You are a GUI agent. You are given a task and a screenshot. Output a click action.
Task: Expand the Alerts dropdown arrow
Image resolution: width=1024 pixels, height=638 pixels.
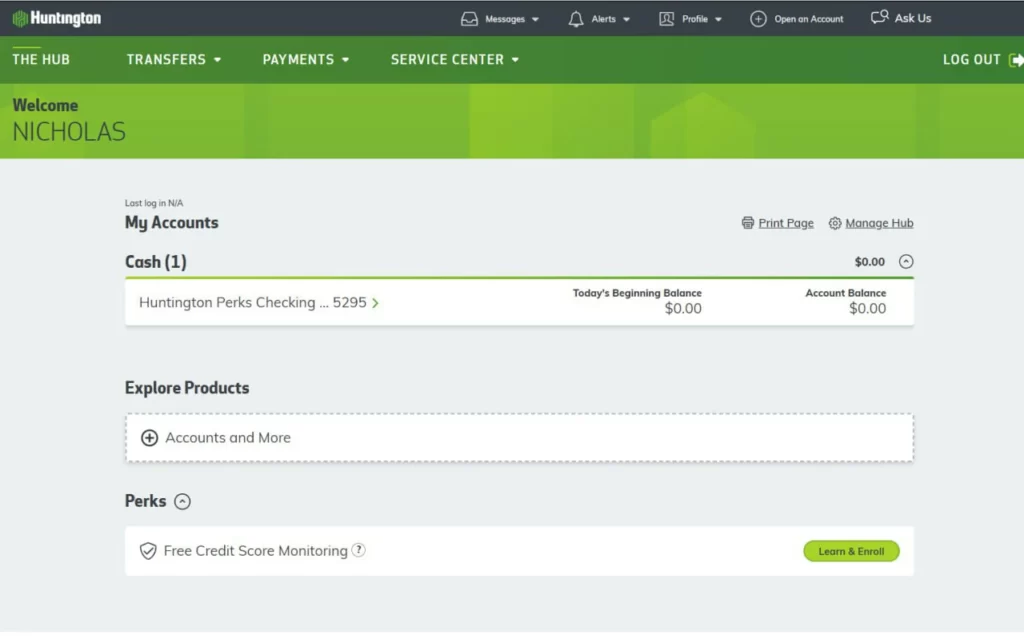626,20
